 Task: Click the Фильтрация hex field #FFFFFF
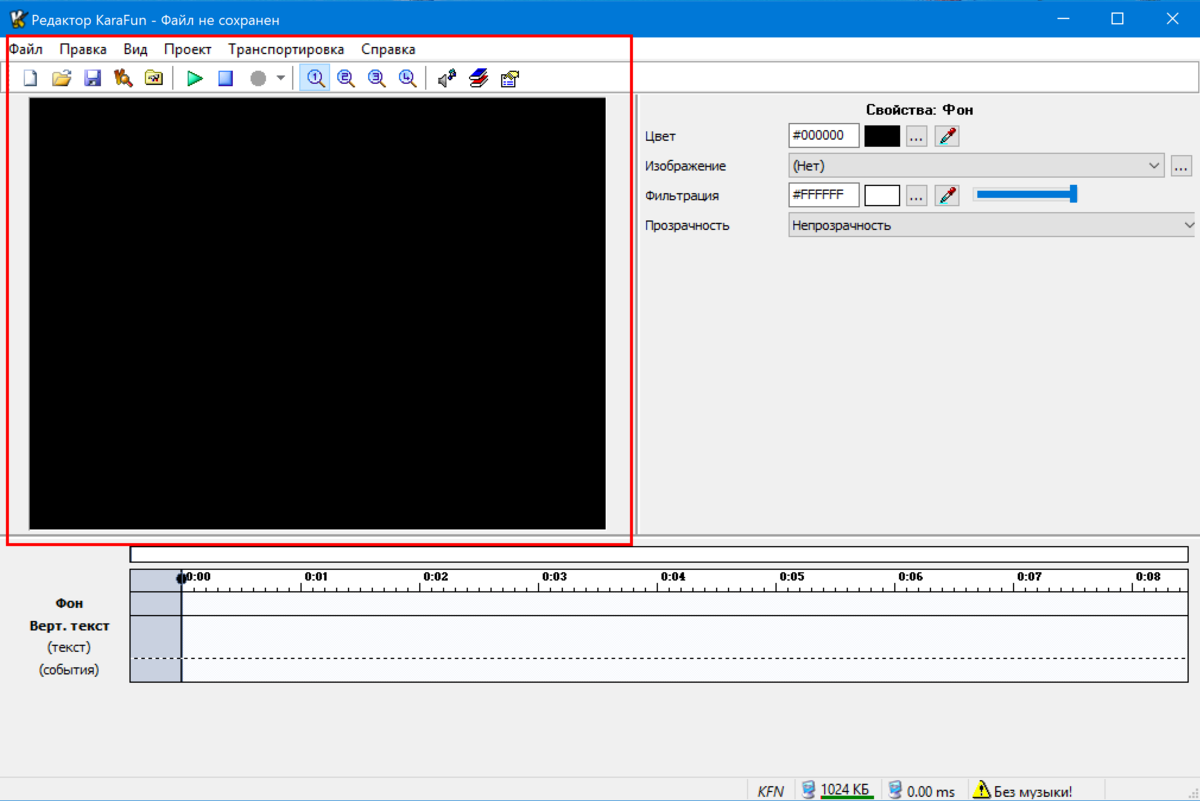824,195
